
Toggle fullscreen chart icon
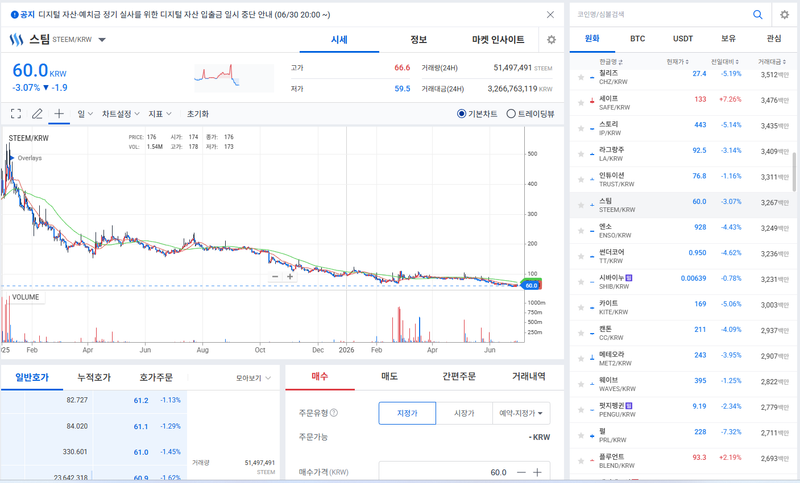(16, 114)
